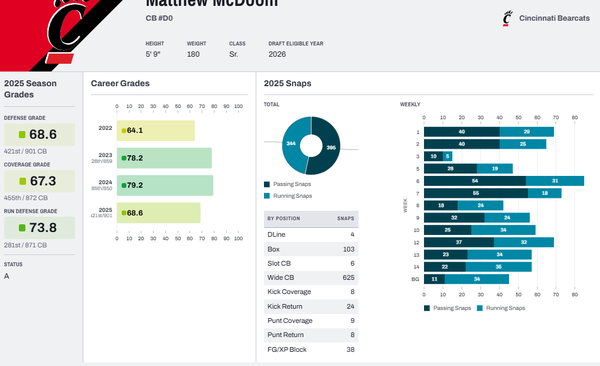The height and width of the screenshot is (366, 600).
Task: Click week 8 running snaps bar labeled 24
Action: click(481, 206)
